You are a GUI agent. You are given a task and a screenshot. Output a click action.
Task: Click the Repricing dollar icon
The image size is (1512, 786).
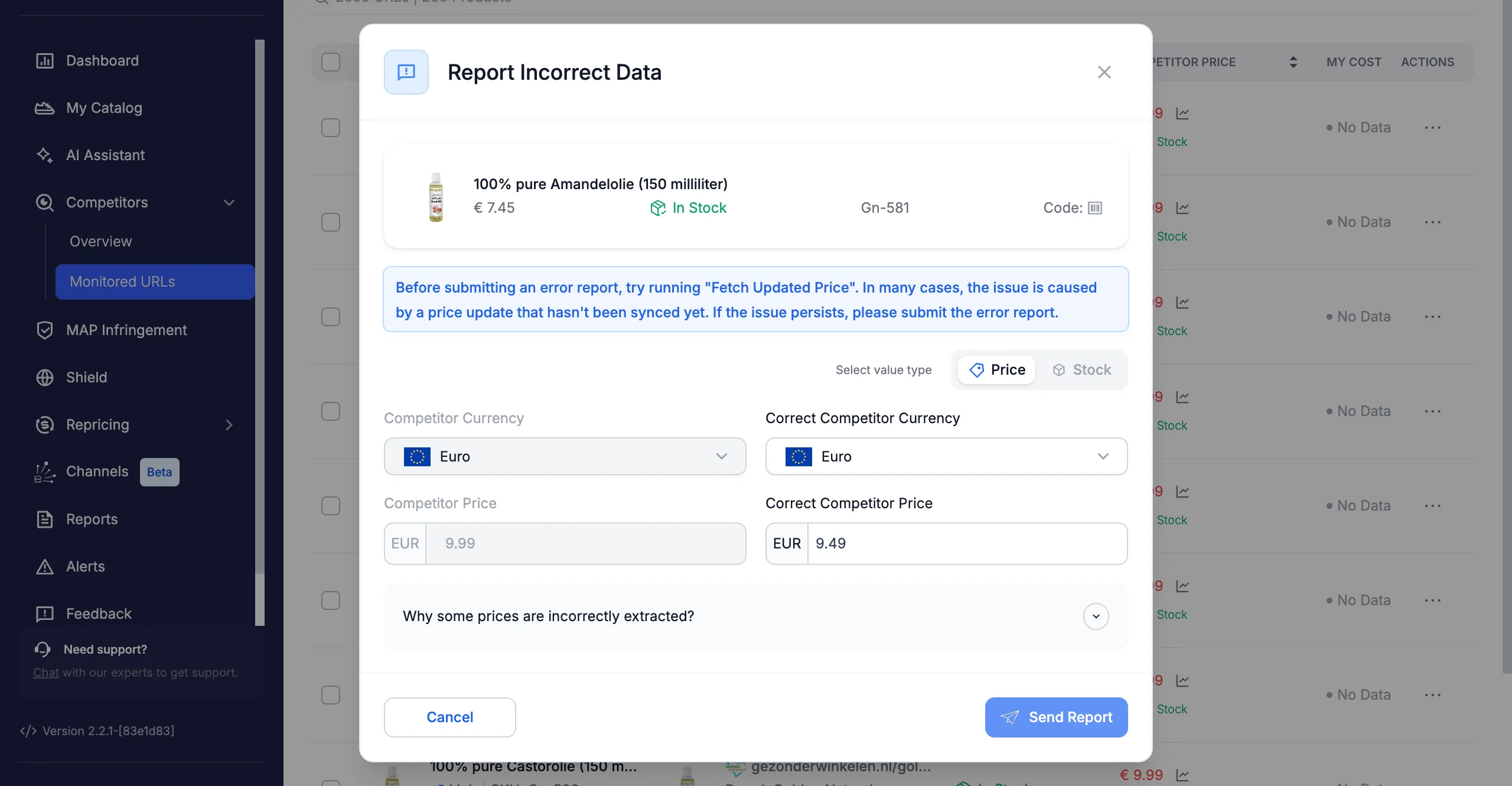pos(45,424)
